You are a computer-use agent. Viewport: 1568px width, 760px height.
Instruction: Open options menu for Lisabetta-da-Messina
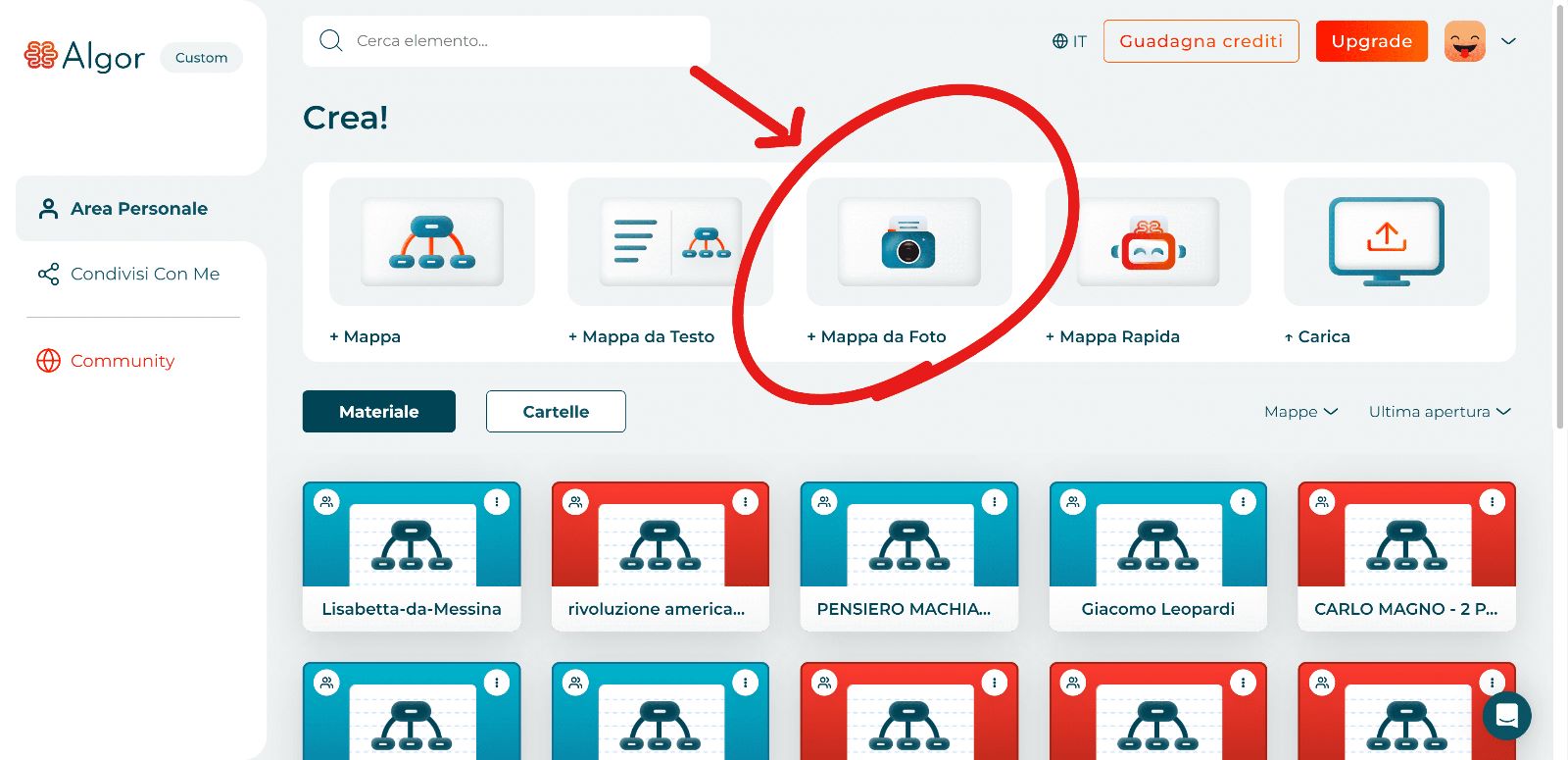click(x=497, y=502)
